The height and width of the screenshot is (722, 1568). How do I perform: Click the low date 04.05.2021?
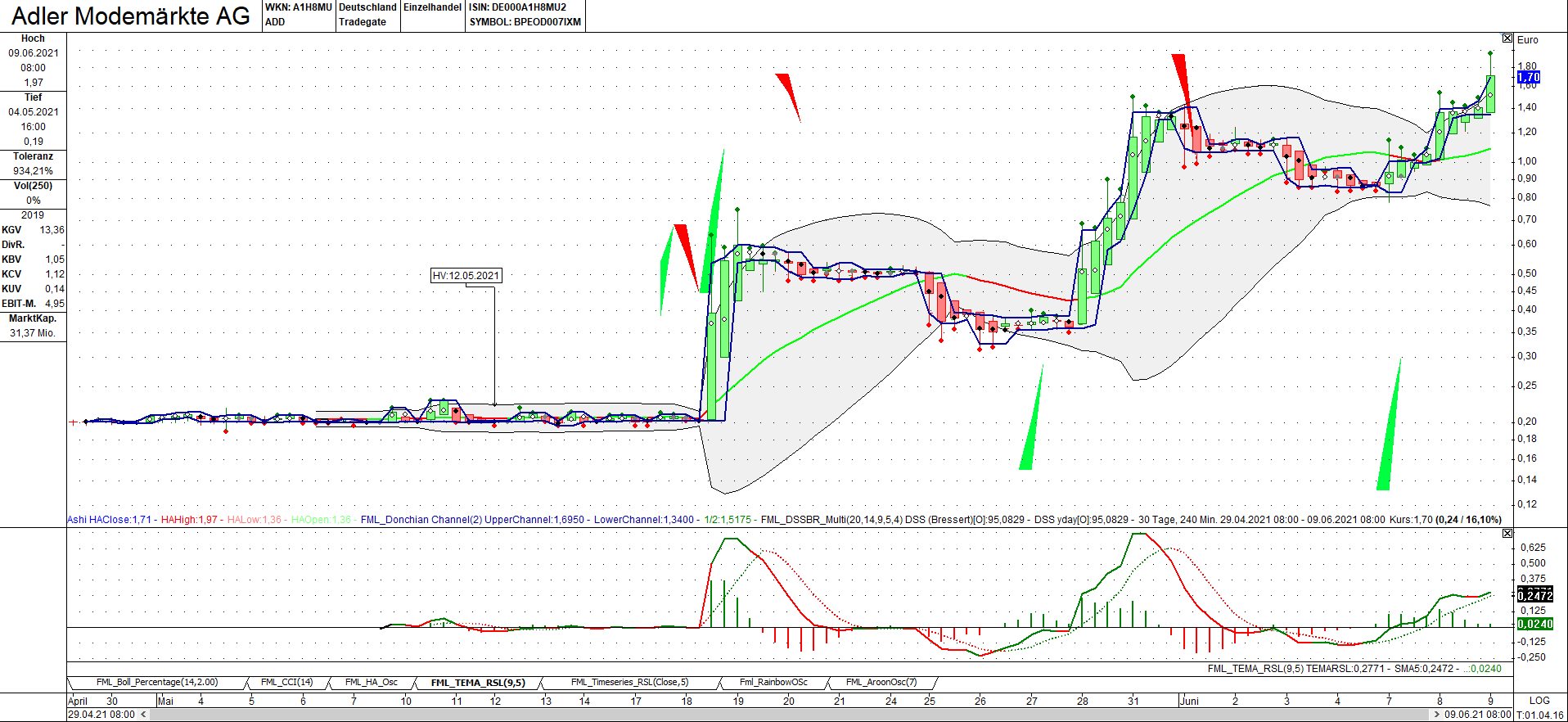[x=34, y=112]
